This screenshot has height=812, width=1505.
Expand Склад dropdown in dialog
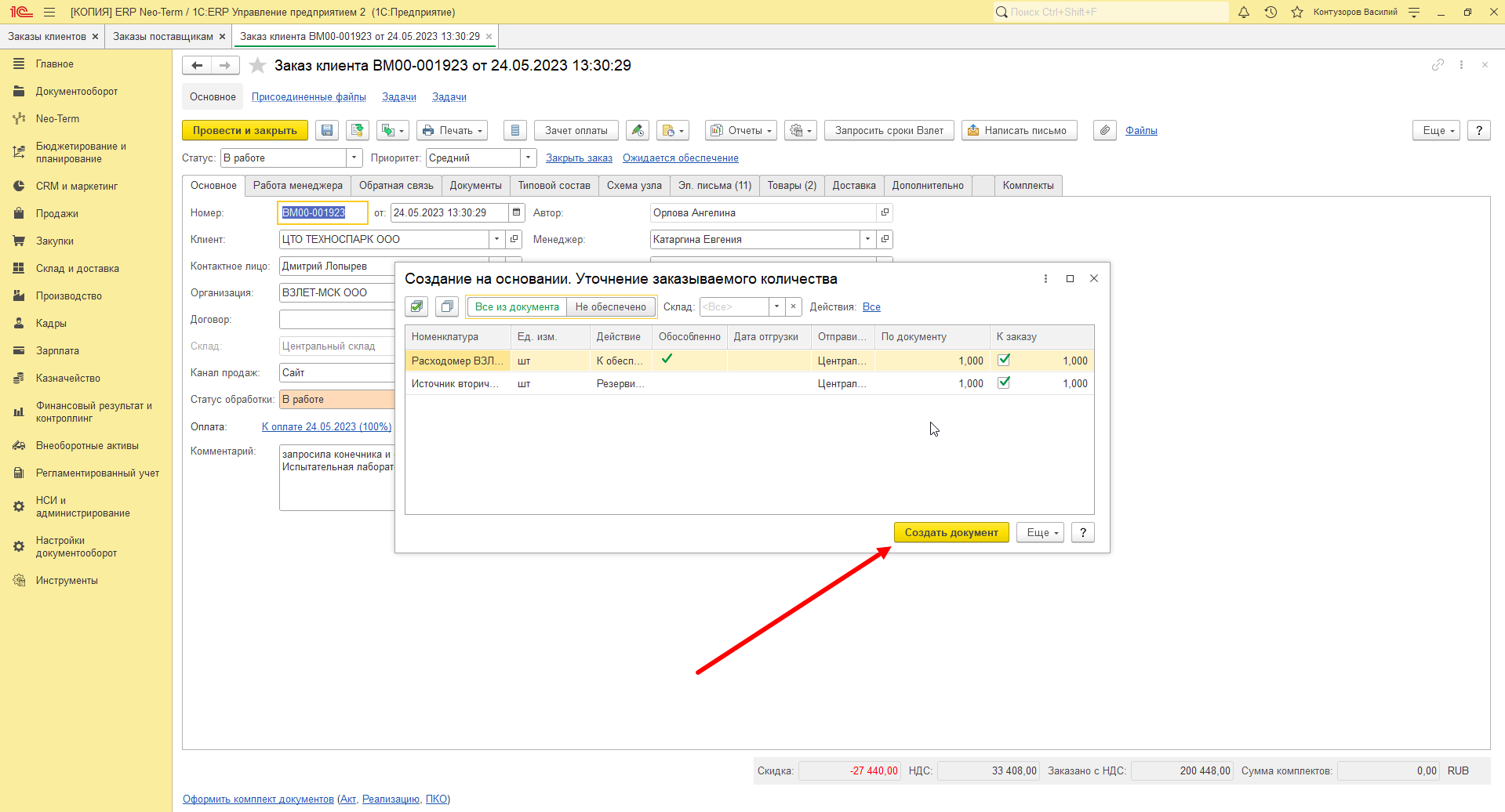[x=776, y=306]
